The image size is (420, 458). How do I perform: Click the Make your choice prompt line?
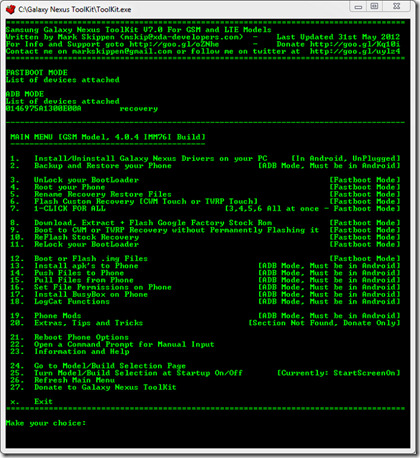(46, 423)
